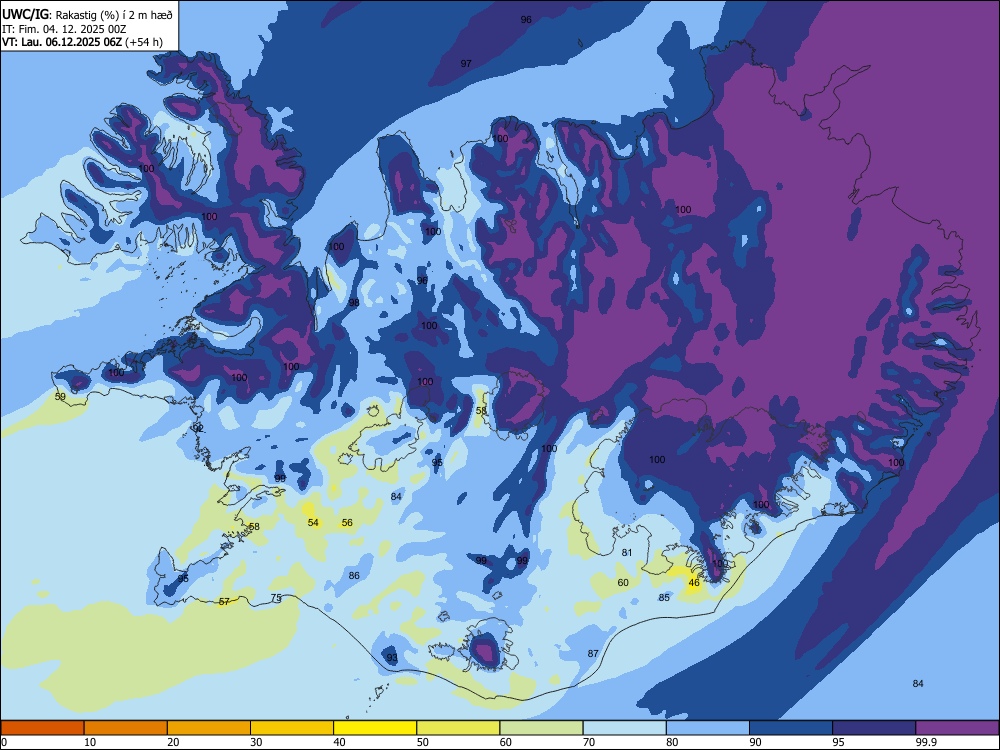Click the '50' legend scale label
1000x750 pixels.
click(423, 742)
